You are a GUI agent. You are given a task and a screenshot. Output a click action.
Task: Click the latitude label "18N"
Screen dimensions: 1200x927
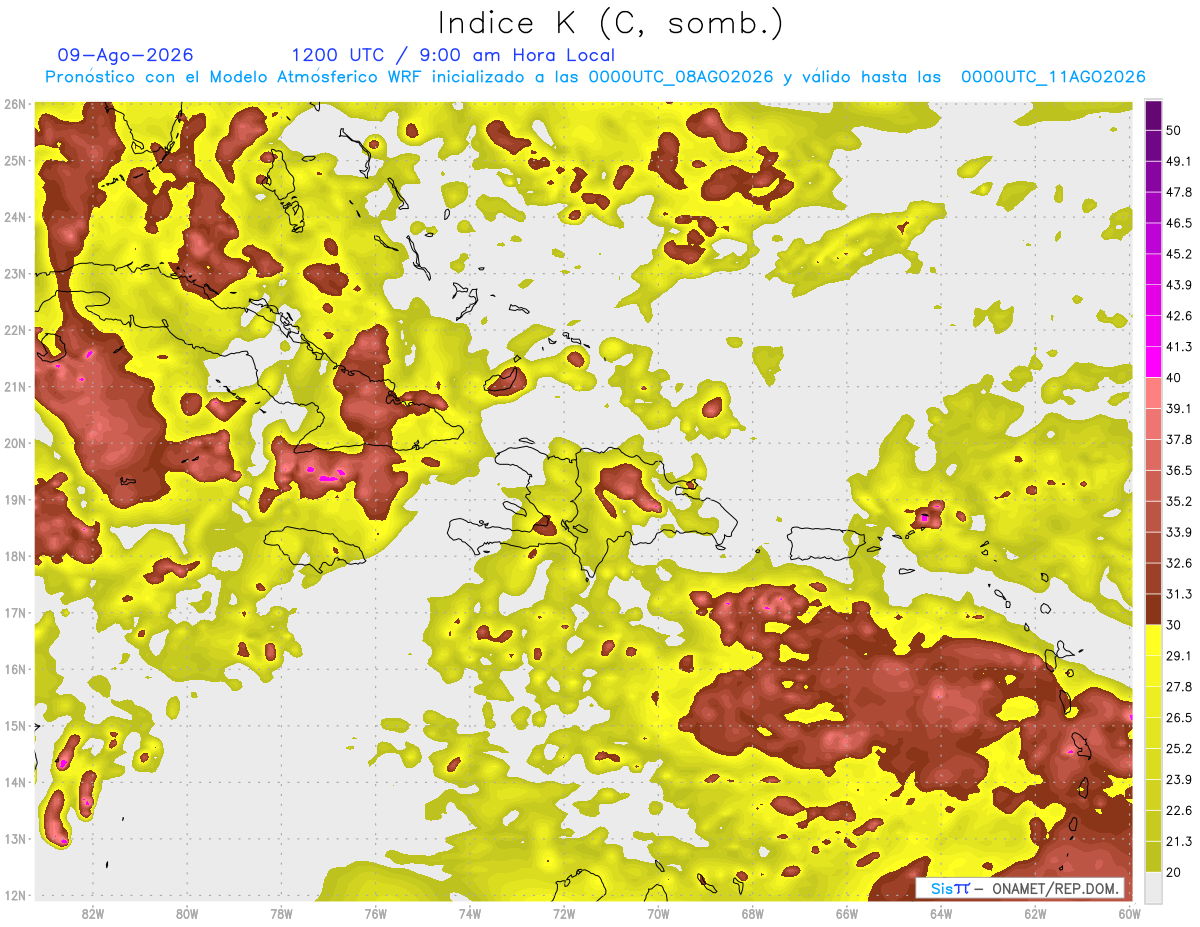click(14, 556)
